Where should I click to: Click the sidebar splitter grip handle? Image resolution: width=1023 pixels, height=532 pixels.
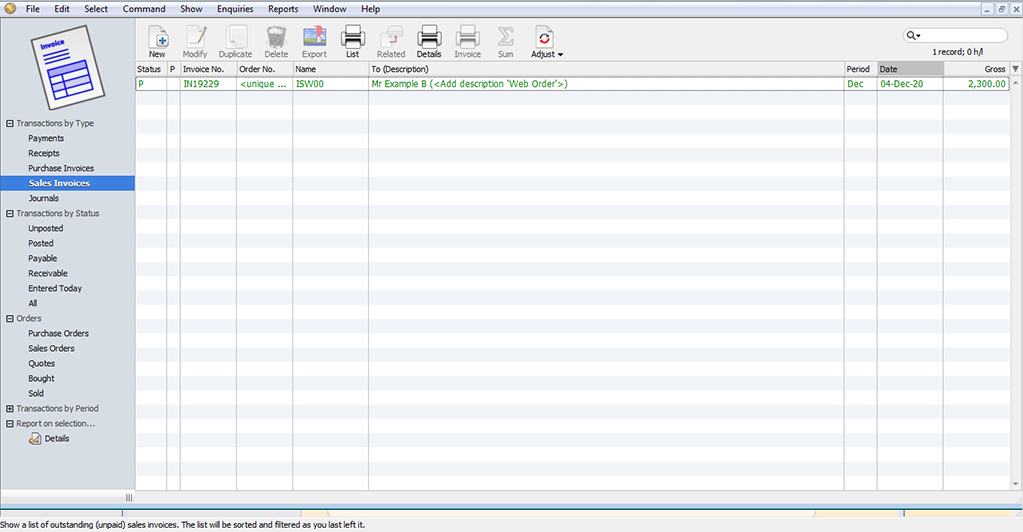pos(129,498)
